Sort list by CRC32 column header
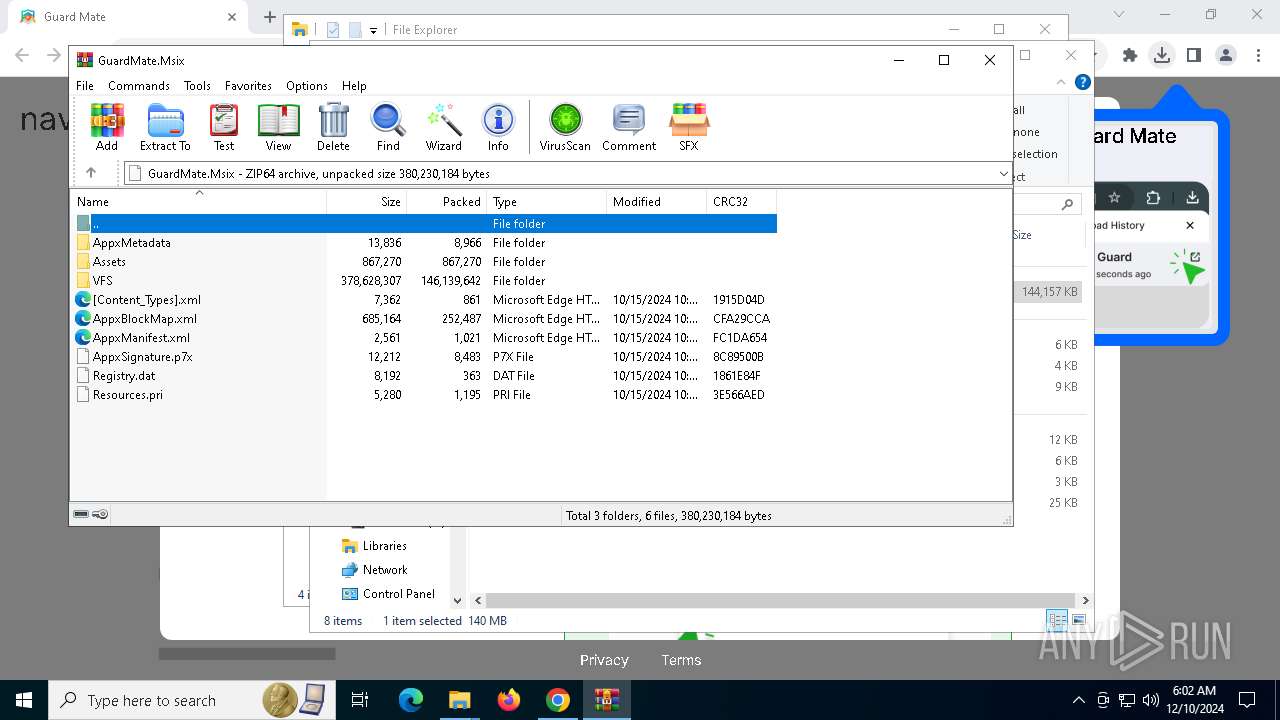 coord(742,201)
